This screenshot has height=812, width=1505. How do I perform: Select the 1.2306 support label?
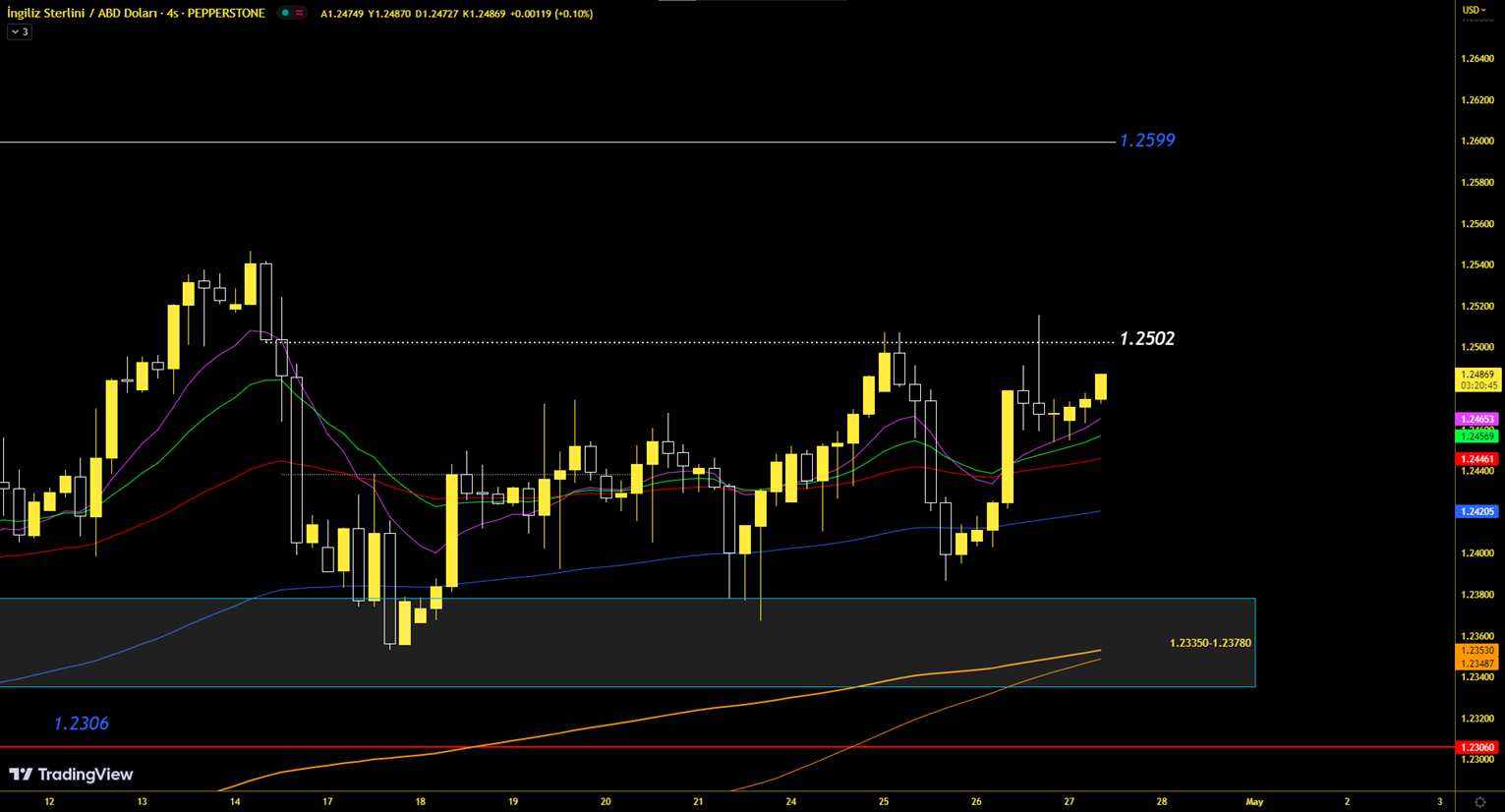pos(81,724)
